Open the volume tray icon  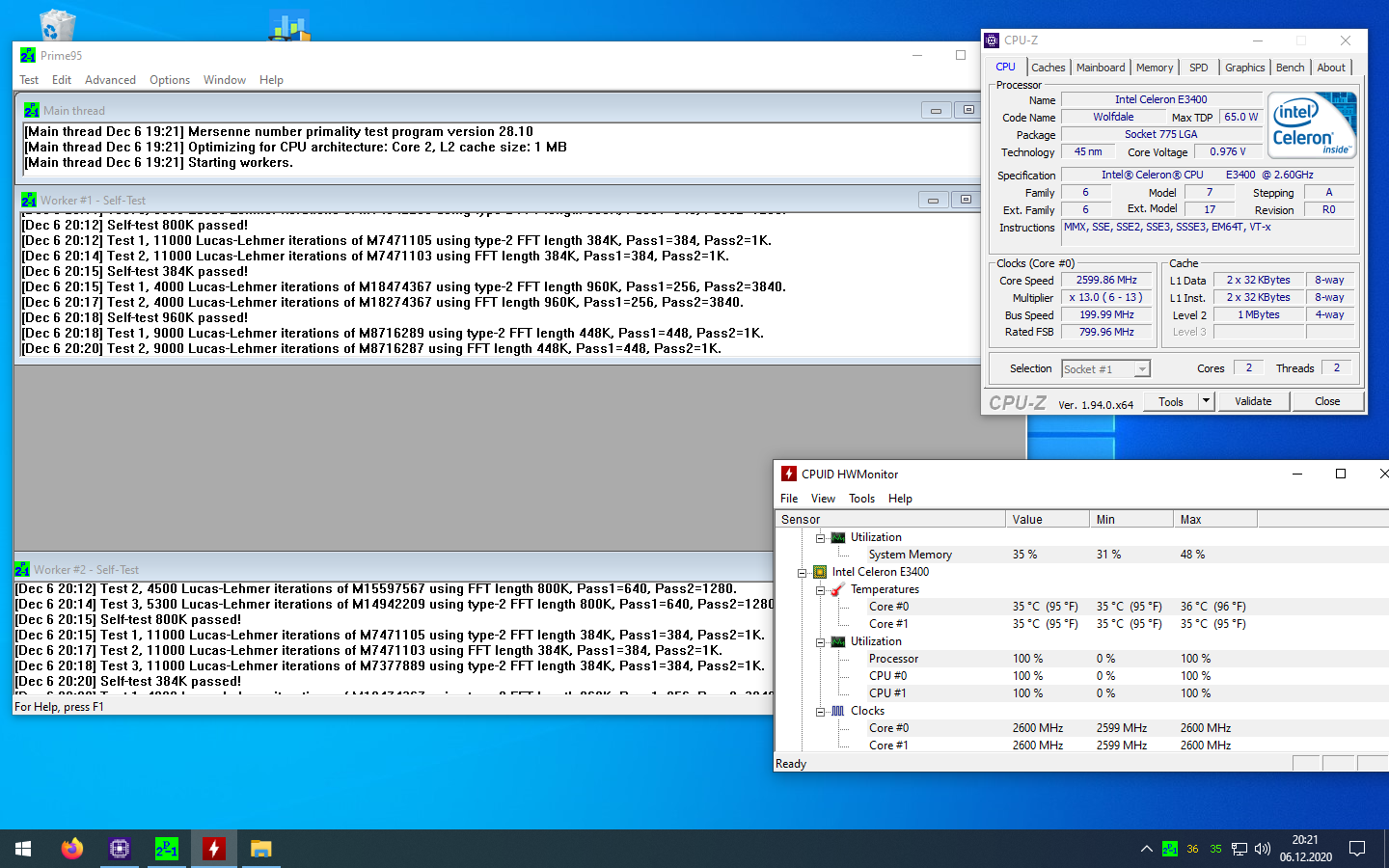pyautogui.click(x=1263, y=849)
